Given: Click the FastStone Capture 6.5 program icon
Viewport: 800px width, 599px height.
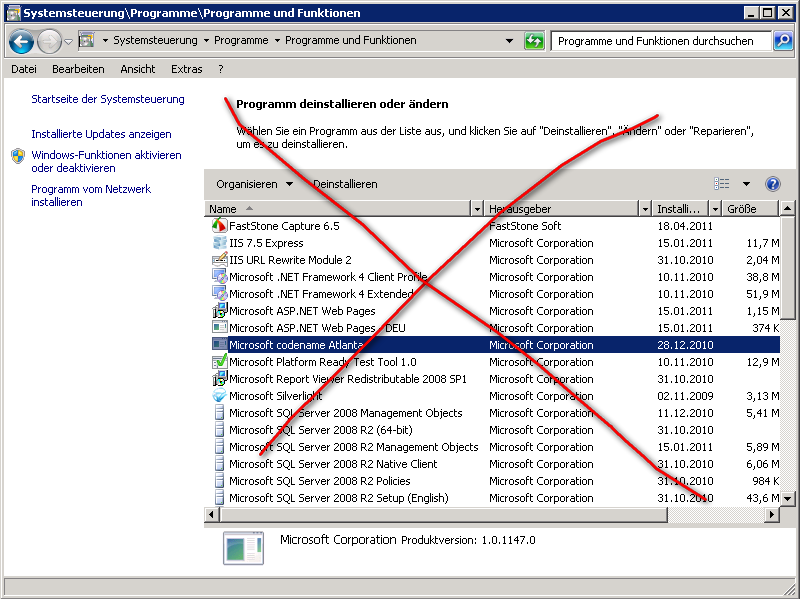Looking at the screenshot, I should [220, 226].
